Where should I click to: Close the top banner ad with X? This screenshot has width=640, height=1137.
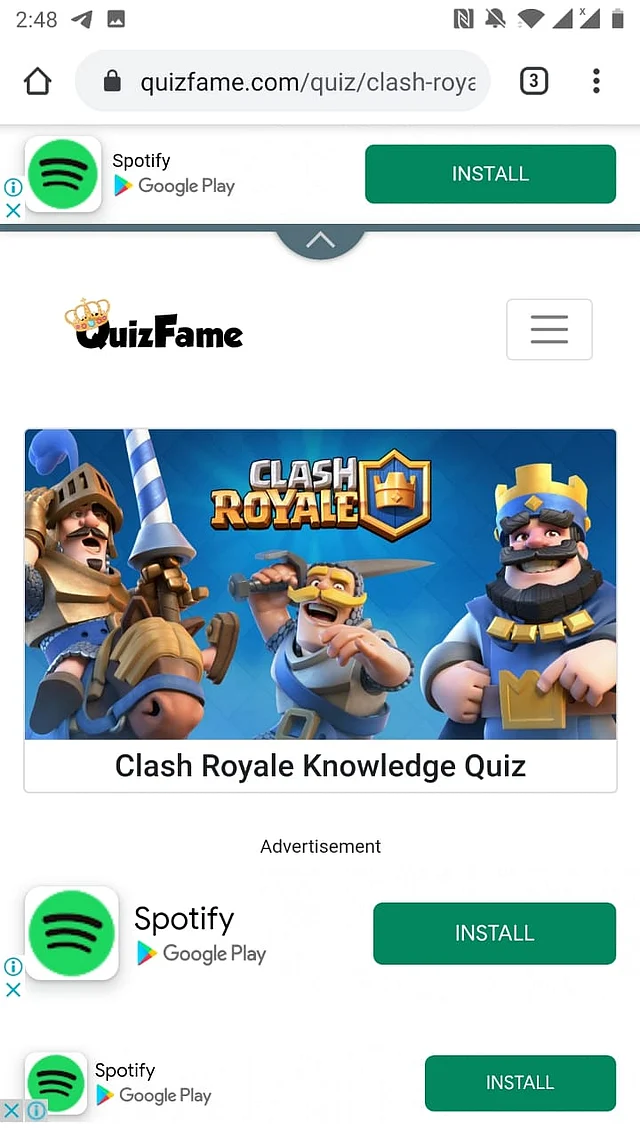tap(12, 210)
